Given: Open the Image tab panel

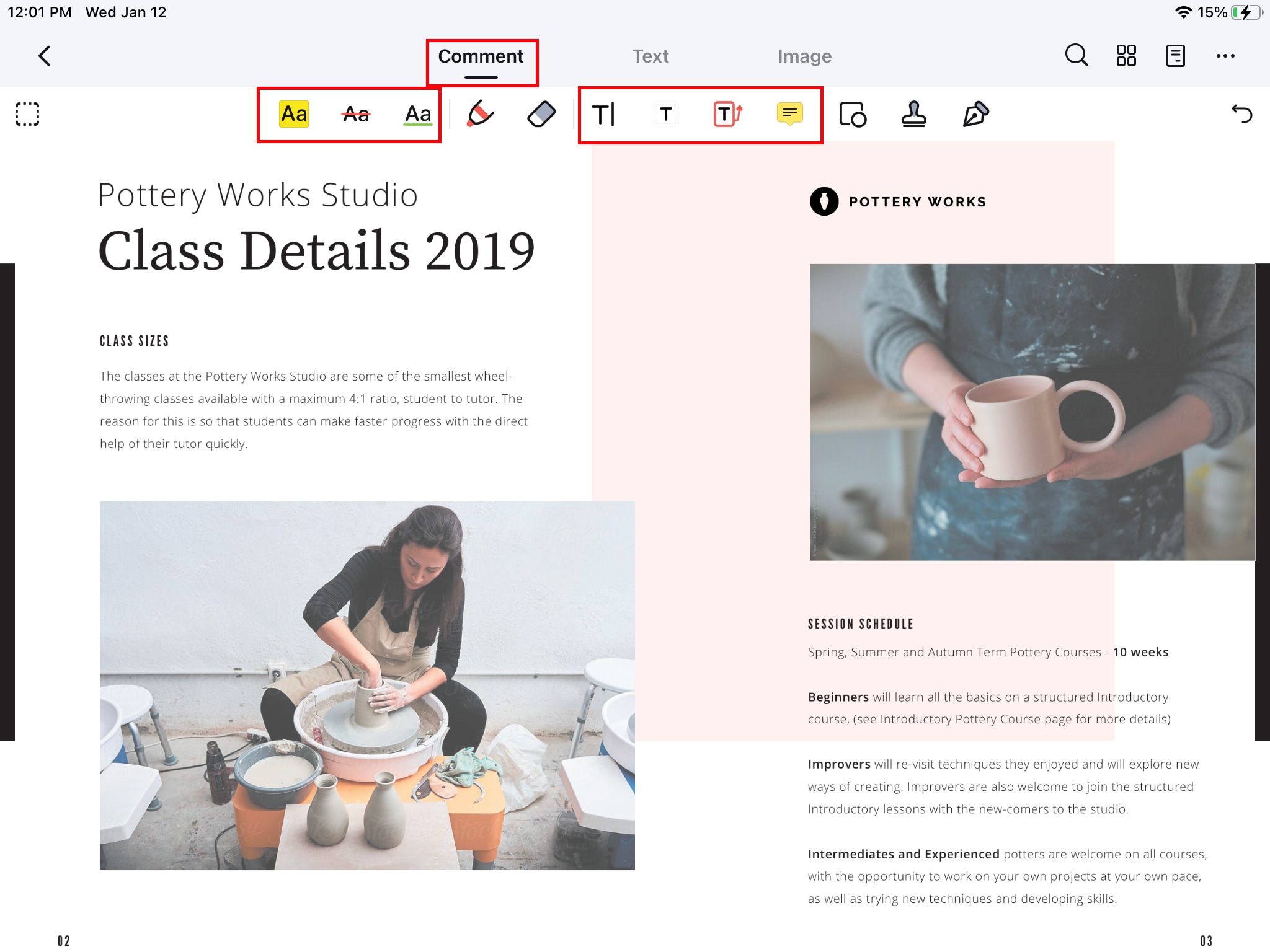Looking at the screenshot, I should point(805,56).
